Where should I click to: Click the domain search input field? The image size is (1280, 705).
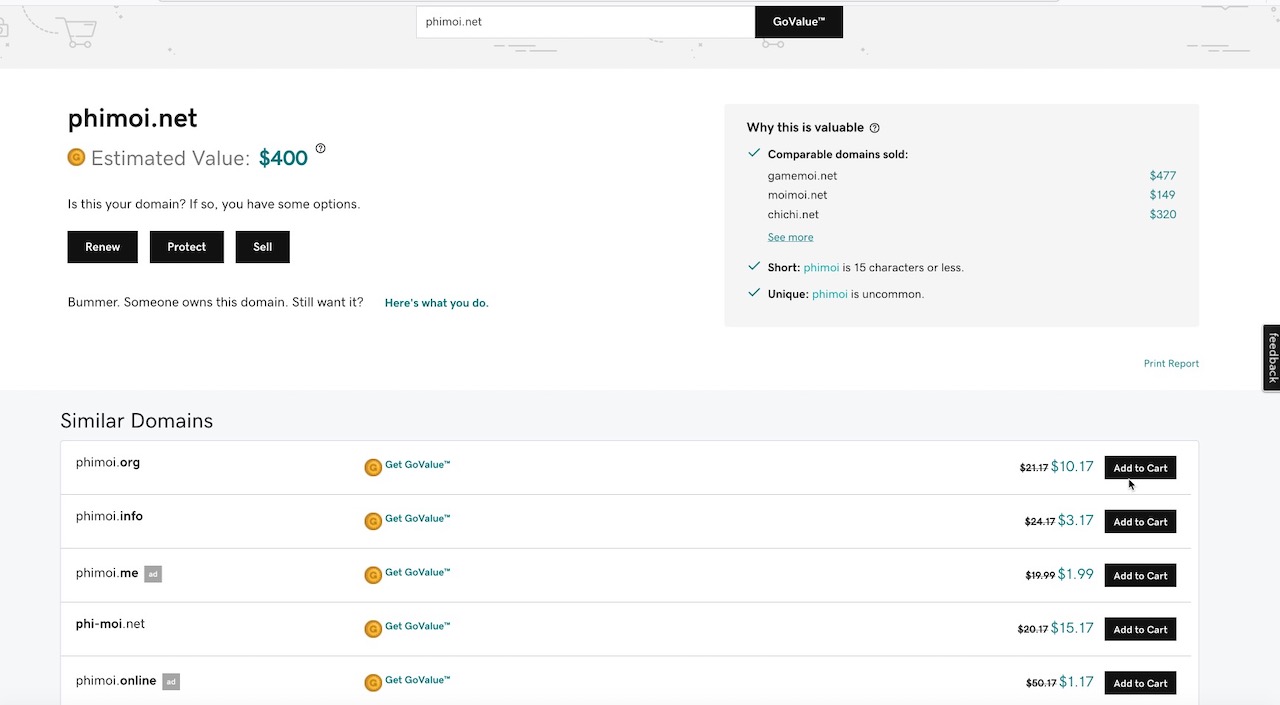[585, 22]
